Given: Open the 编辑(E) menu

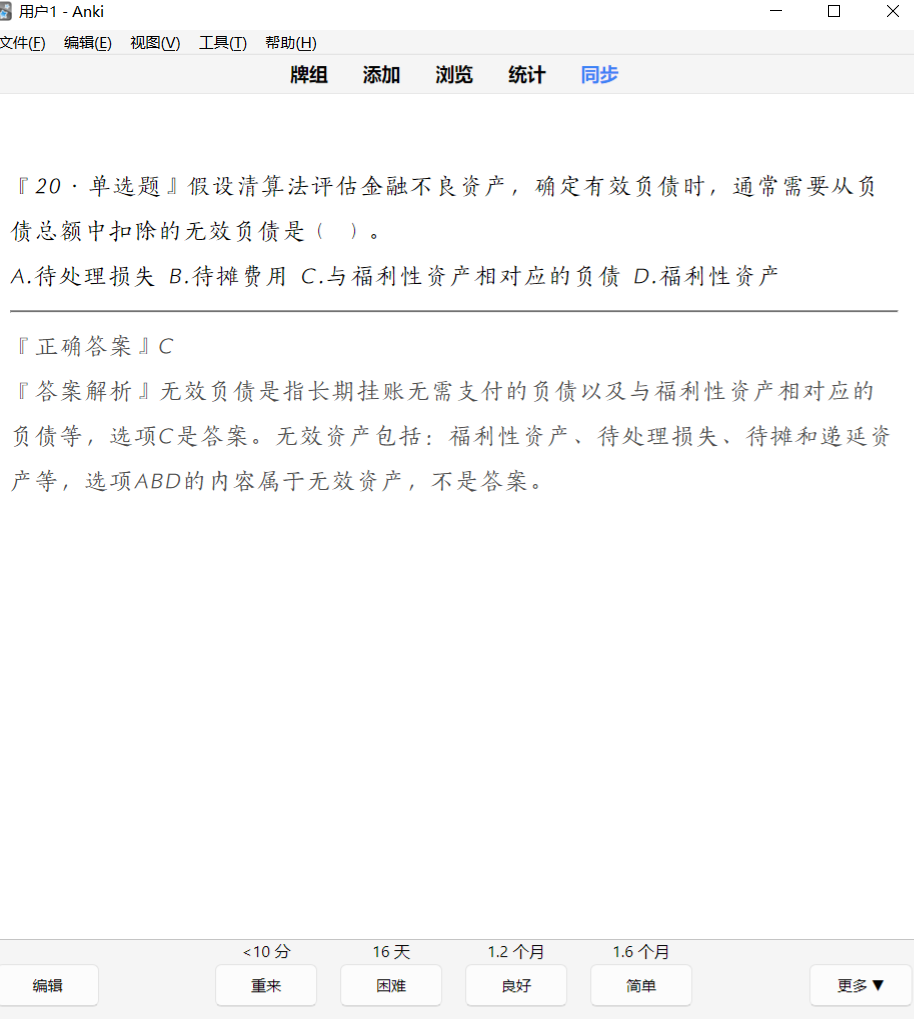Looking at the screenshot, I should pos(88,43).
